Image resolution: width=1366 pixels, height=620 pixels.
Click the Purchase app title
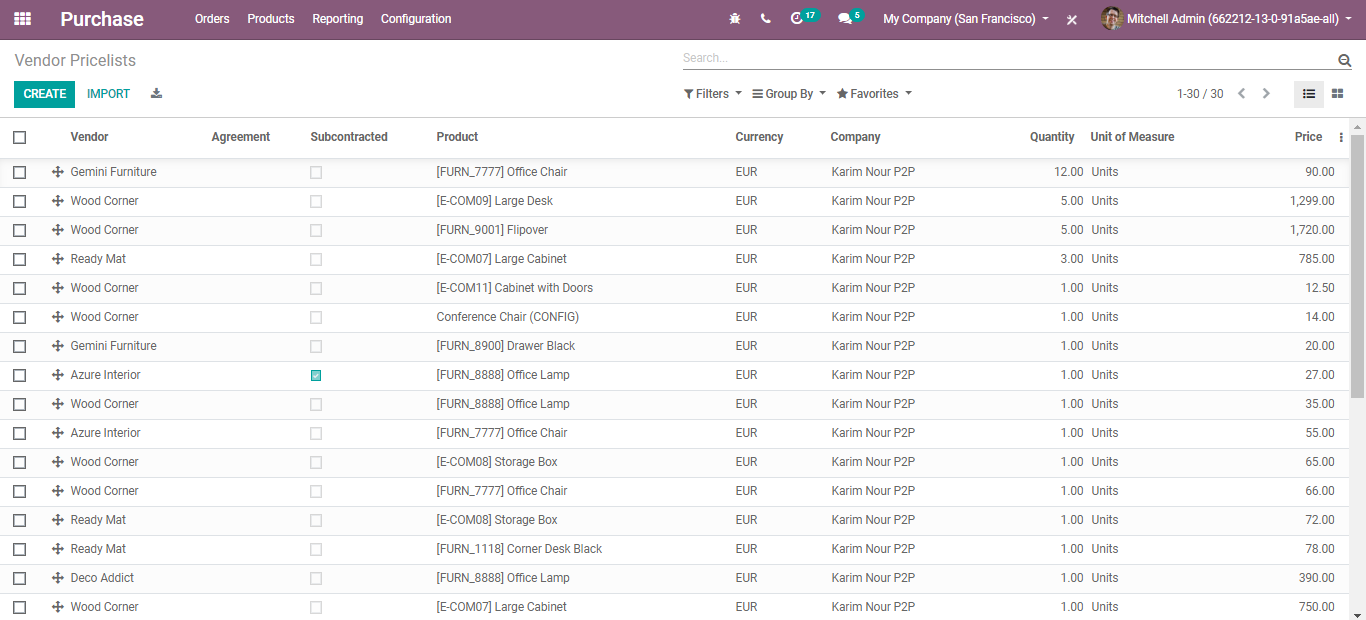tap(102, 19)
